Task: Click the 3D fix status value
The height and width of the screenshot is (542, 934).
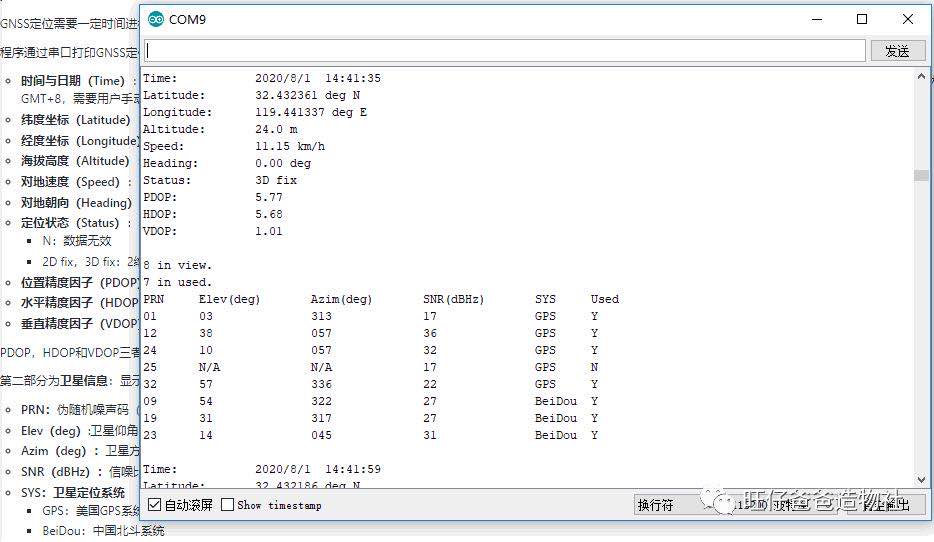Action: (x=276, y=180)
